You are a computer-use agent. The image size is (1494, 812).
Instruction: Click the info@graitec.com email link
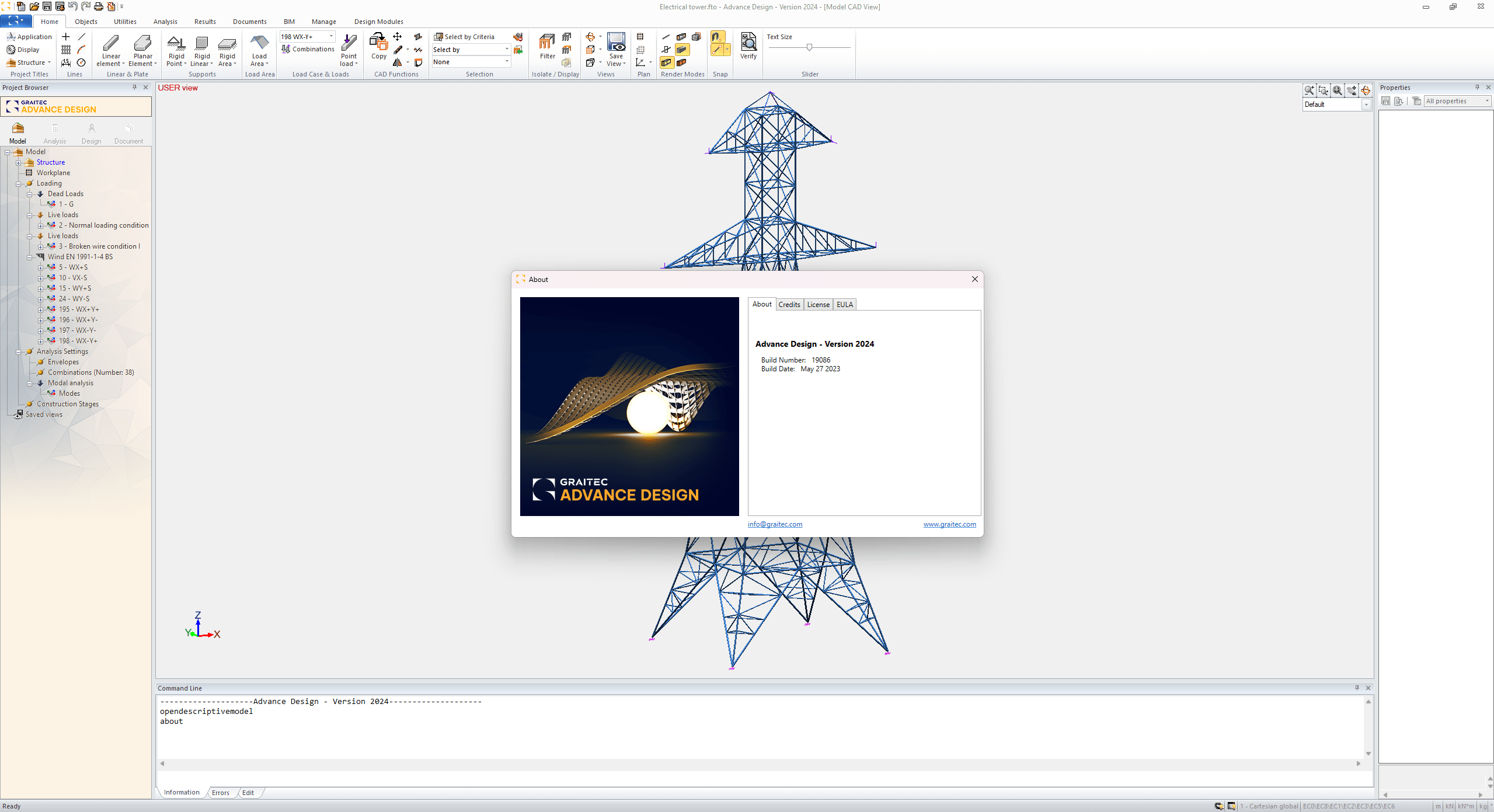[x=775, y=524]
